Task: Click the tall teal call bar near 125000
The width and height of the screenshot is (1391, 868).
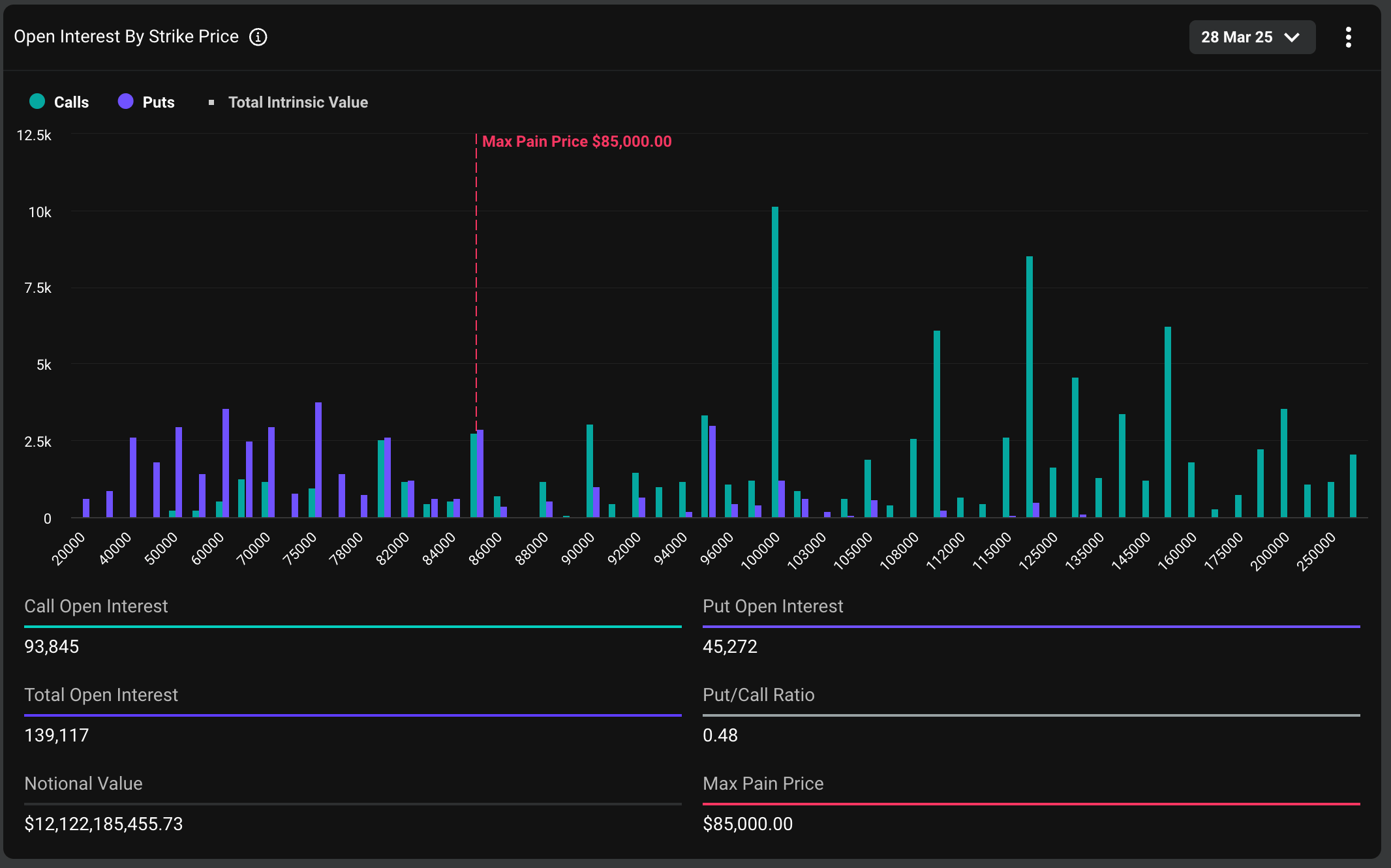Action: click(x=1030, y=386)
